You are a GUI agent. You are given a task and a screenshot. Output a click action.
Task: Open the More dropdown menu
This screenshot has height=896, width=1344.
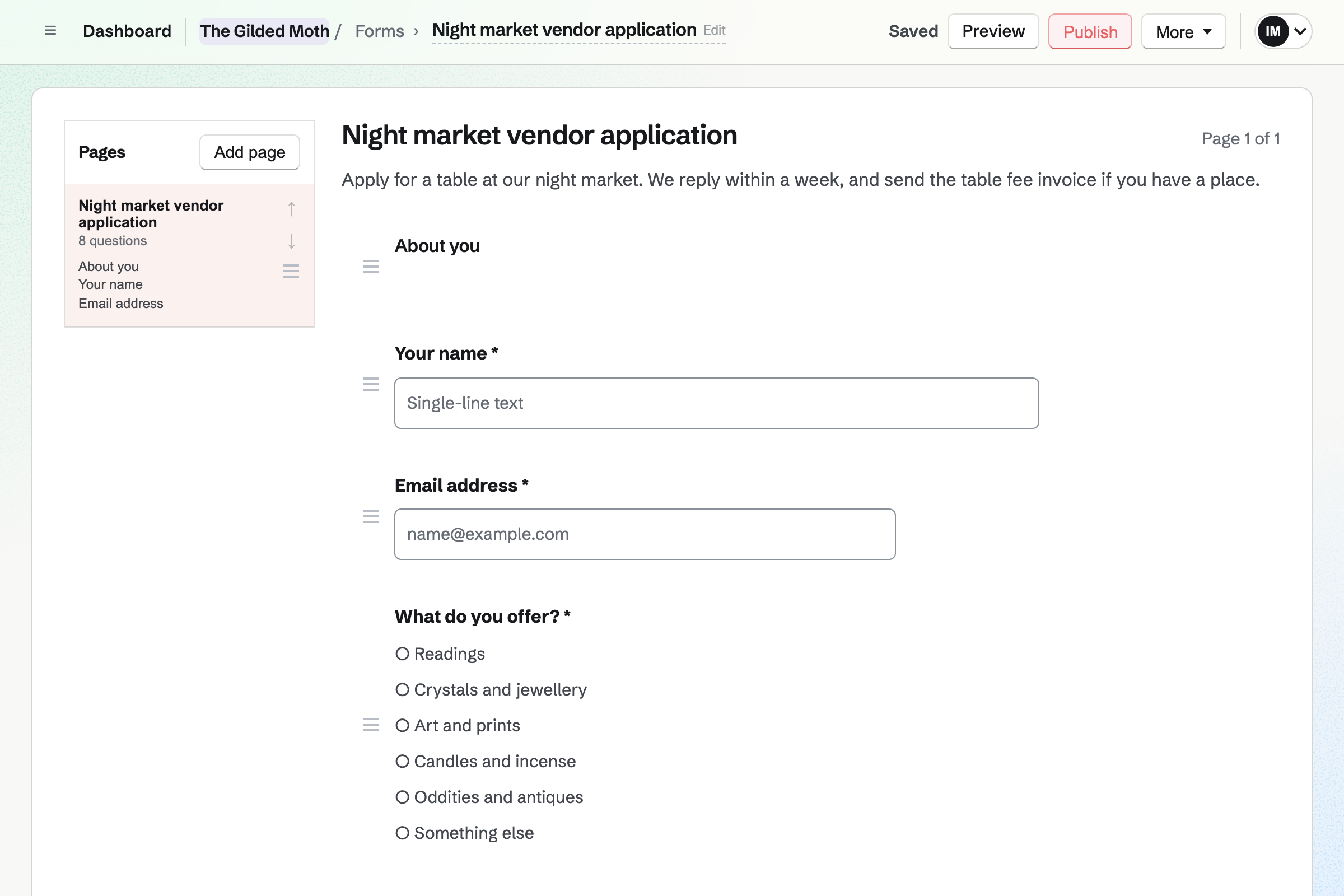click(1183, 31)
